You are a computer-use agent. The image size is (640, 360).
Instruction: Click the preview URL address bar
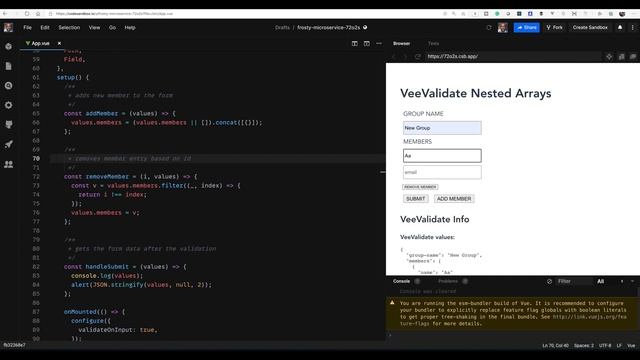tap(512, 56)
